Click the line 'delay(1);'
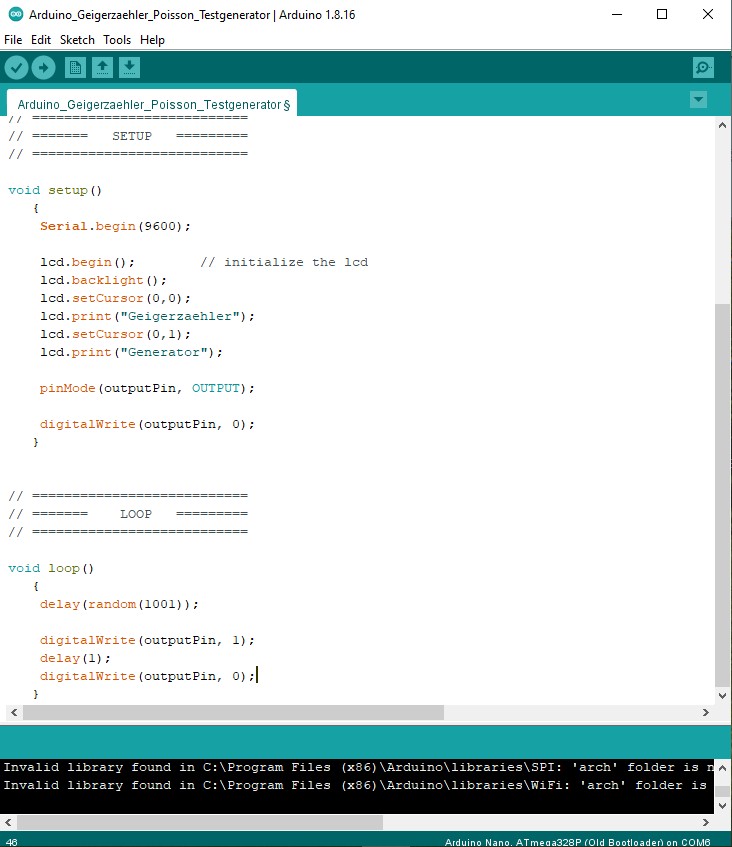This screenshot has width=732, height=847. pyautogui.click(x=75, y=658)
